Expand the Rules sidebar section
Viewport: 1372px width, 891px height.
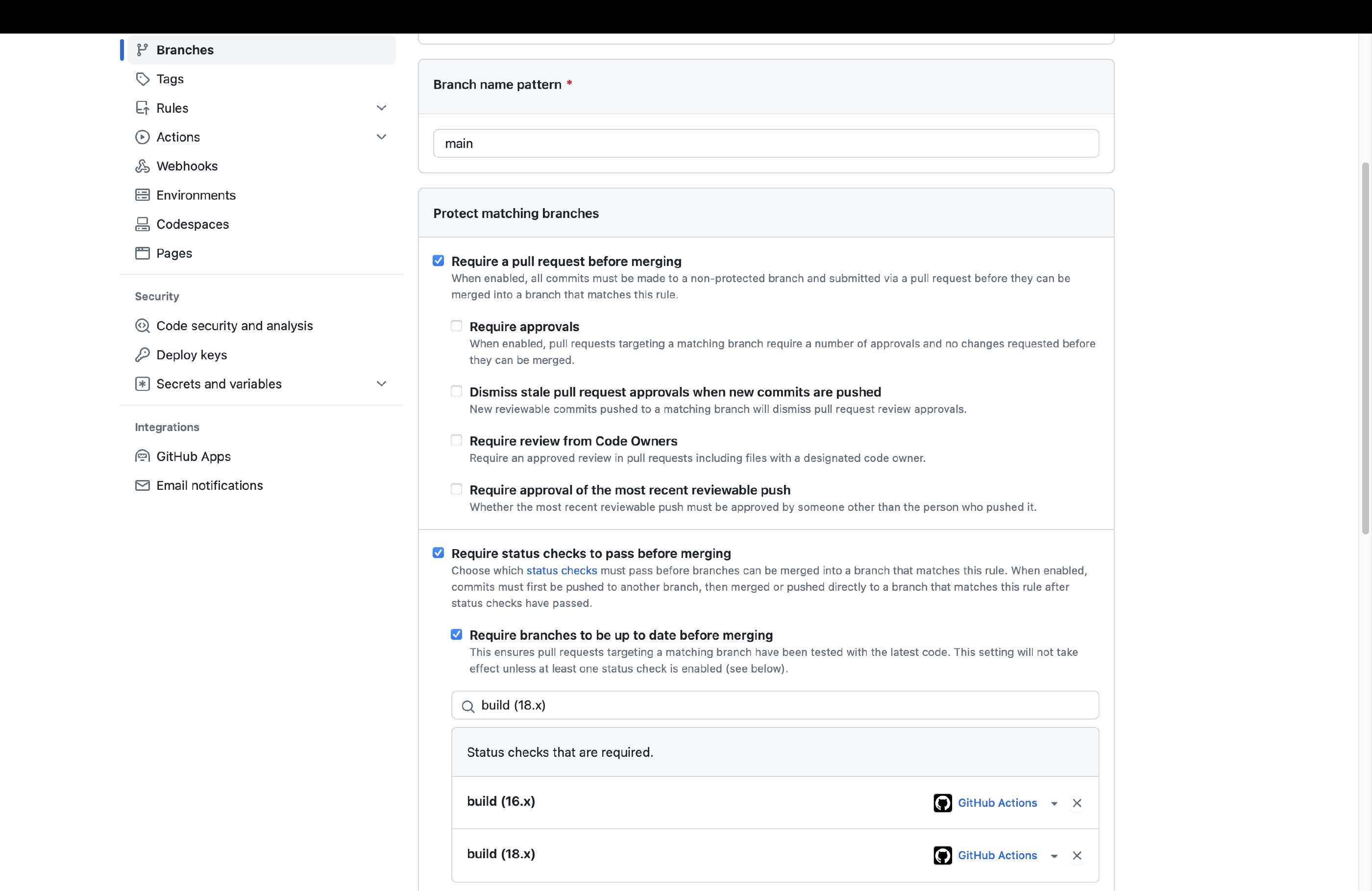(381, 108)
